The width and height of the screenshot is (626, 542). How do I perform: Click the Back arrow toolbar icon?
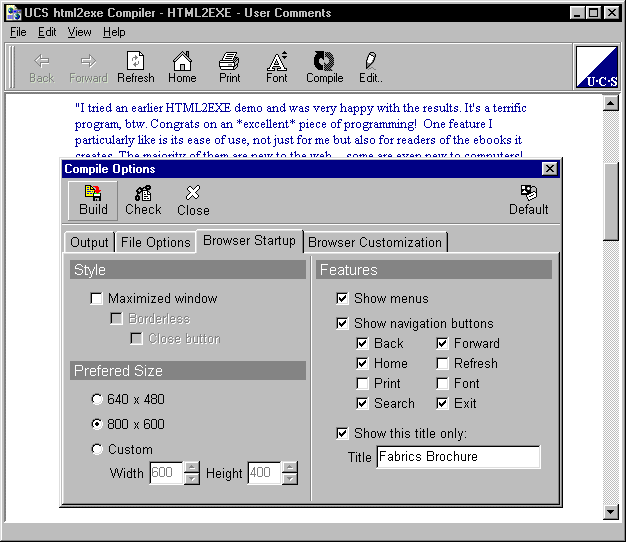pyautogui.click(x=42, y=61)
